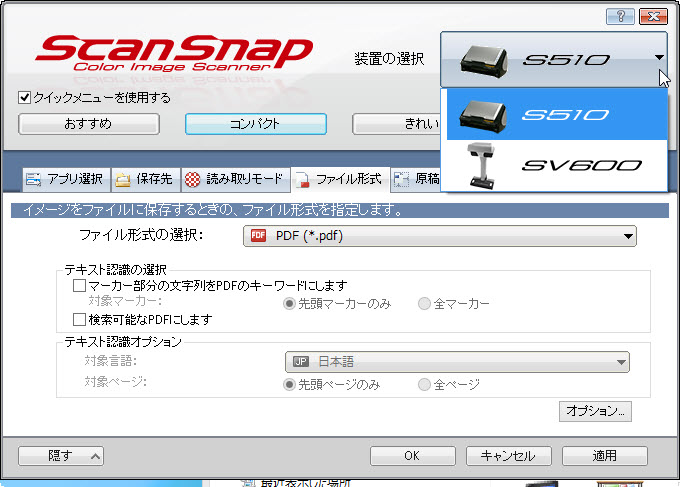Image resolution: width=680 pixels, height=487 pixels.
Task: Click the help question mark button
Action: pyautogui.click(x=620, y=16)
